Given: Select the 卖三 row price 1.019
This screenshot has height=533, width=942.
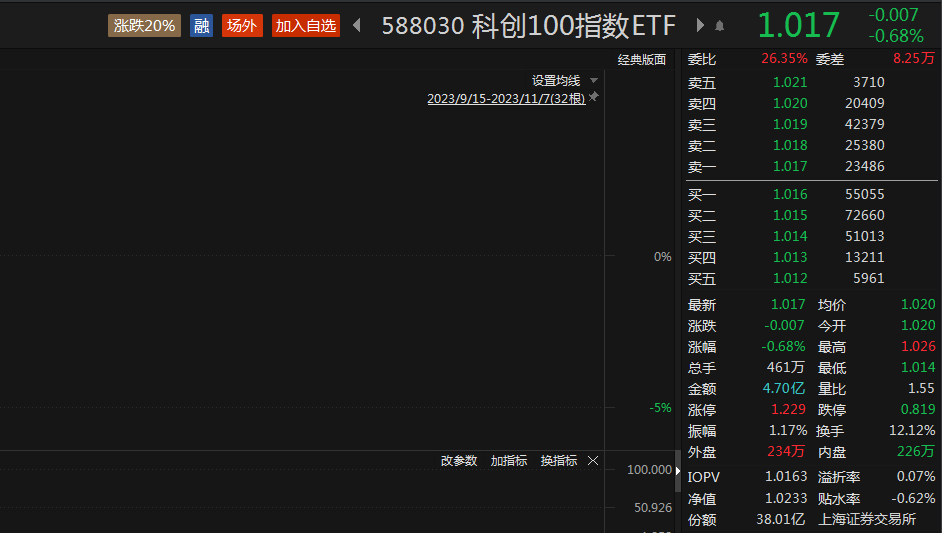Looking at the screenshot, I should click(x=790, y=124).
